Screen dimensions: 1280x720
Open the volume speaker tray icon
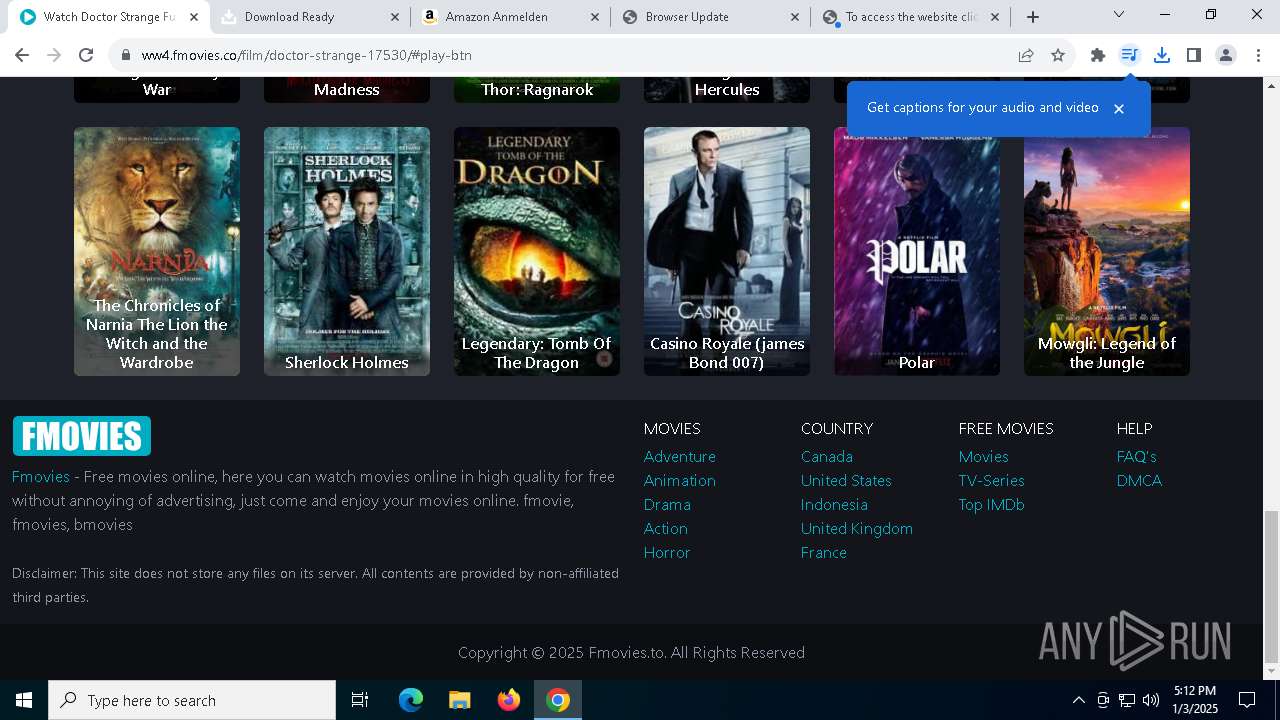point(1151,700)
